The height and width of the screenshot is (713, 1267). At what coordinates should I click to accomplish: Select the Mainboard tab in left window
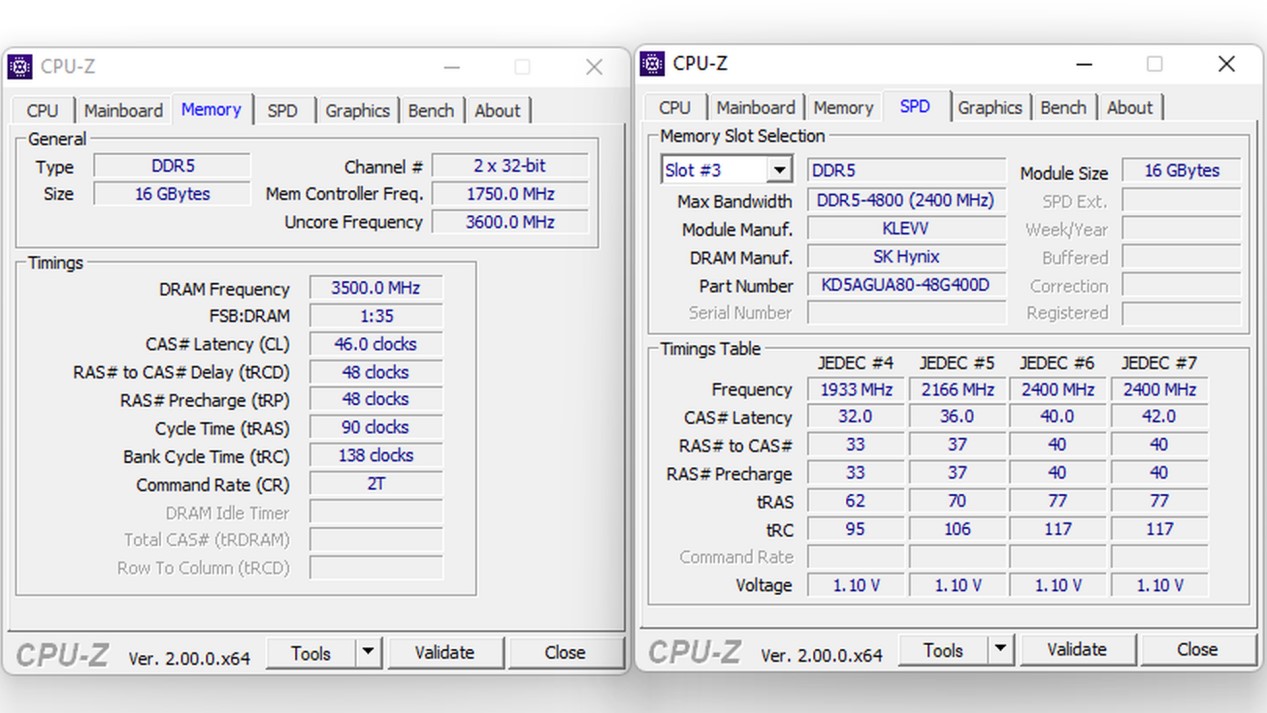(x=123, y=110)
